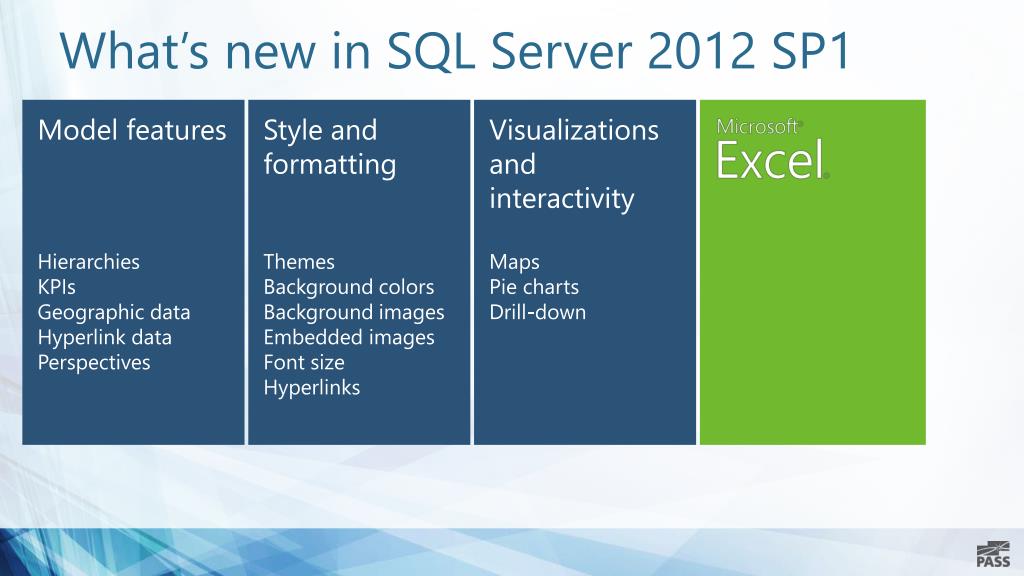
Task: Select the 'KPIs' item
Action: click(57, 287)
